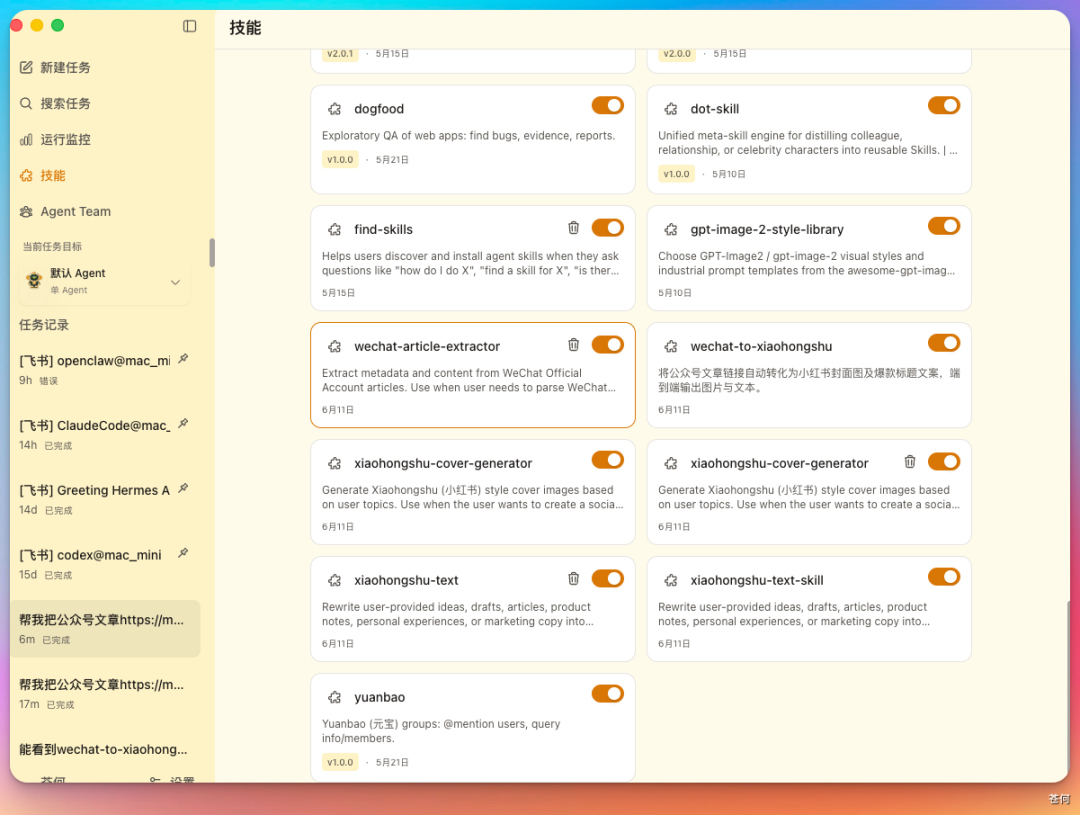Click the puzzle icon of gpt-image-2-style-library

[x=671, y=229]
